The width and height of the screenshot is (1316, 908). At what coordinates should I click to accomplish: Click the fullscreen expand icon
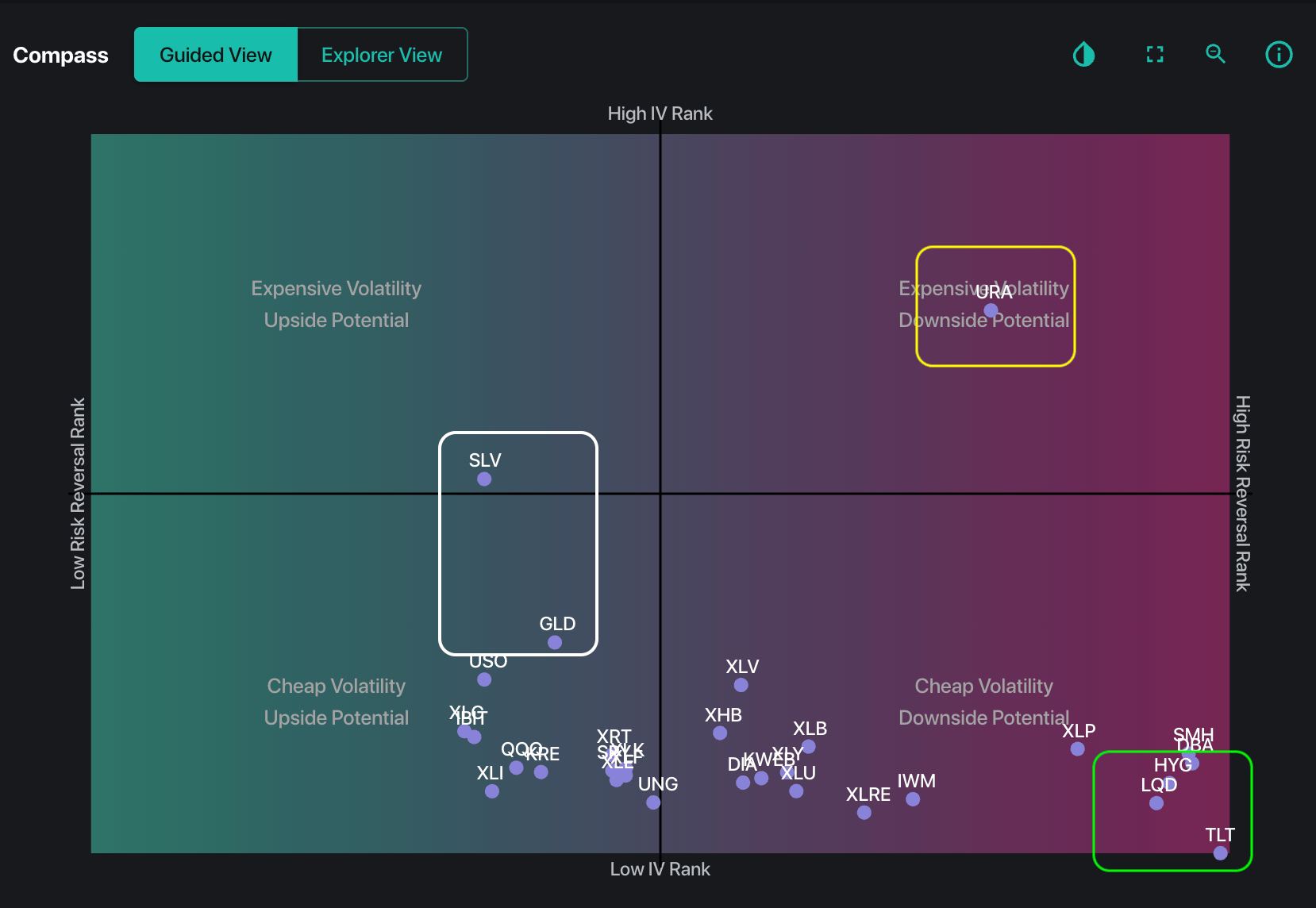point(1155,55)
